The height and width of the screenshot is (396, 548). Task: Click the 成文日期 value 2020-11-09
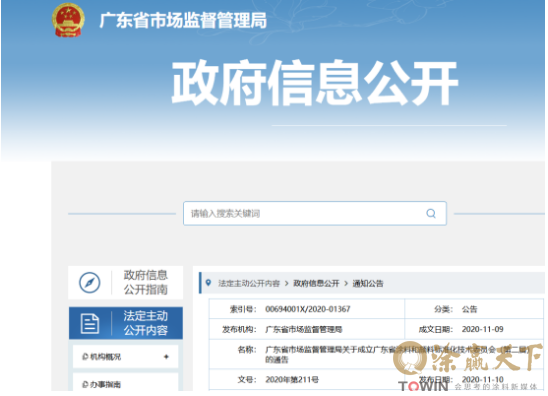click(x=482, y=329)
